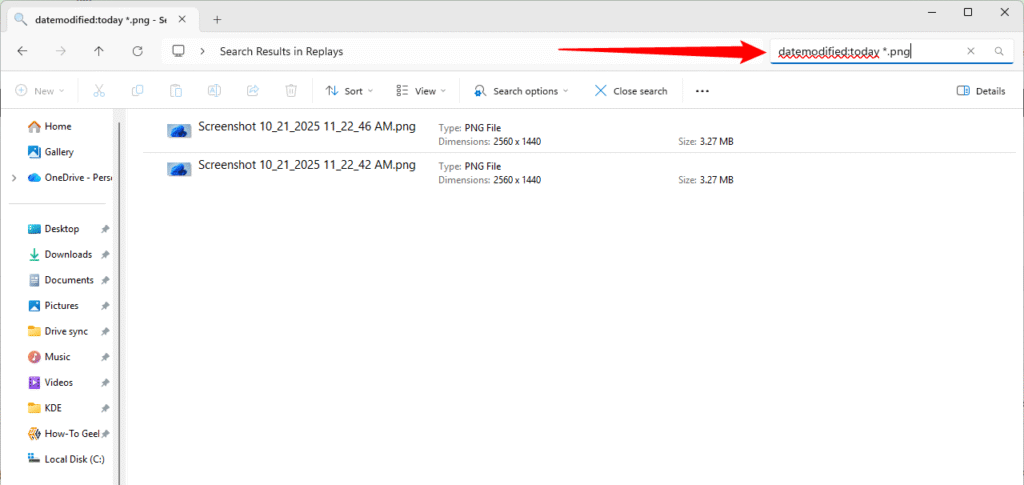
Task: Click the Close search button
Action: (x=631, y=91)
